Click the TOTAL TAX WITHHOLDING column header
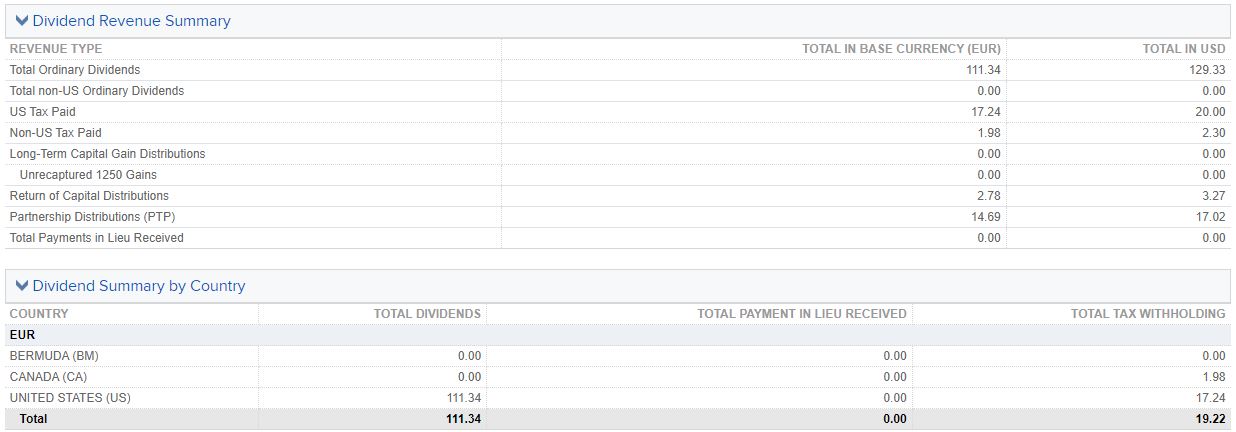 [x=1148, y=314]
